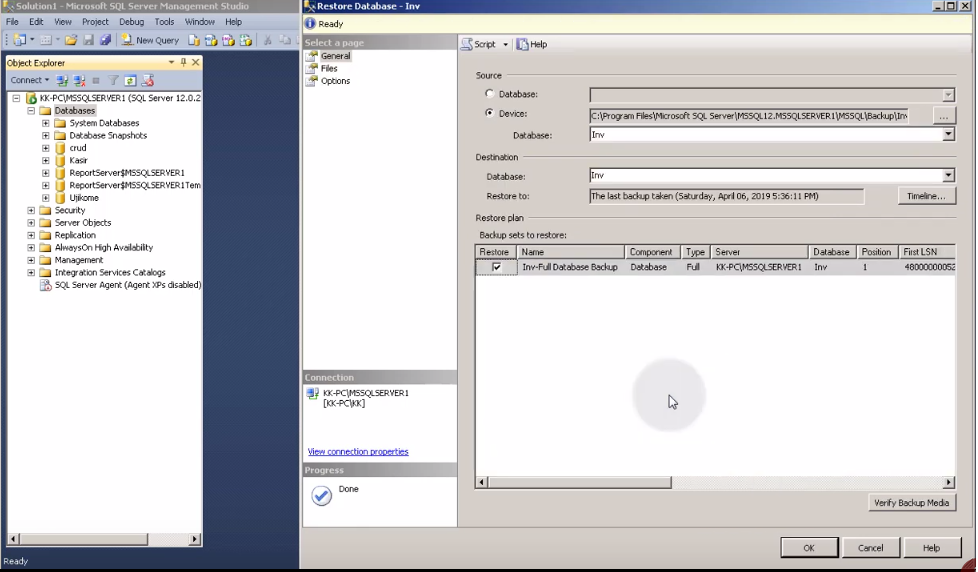
Task: Collapse the Databases node in tree
Action: [x=31, y=110]
